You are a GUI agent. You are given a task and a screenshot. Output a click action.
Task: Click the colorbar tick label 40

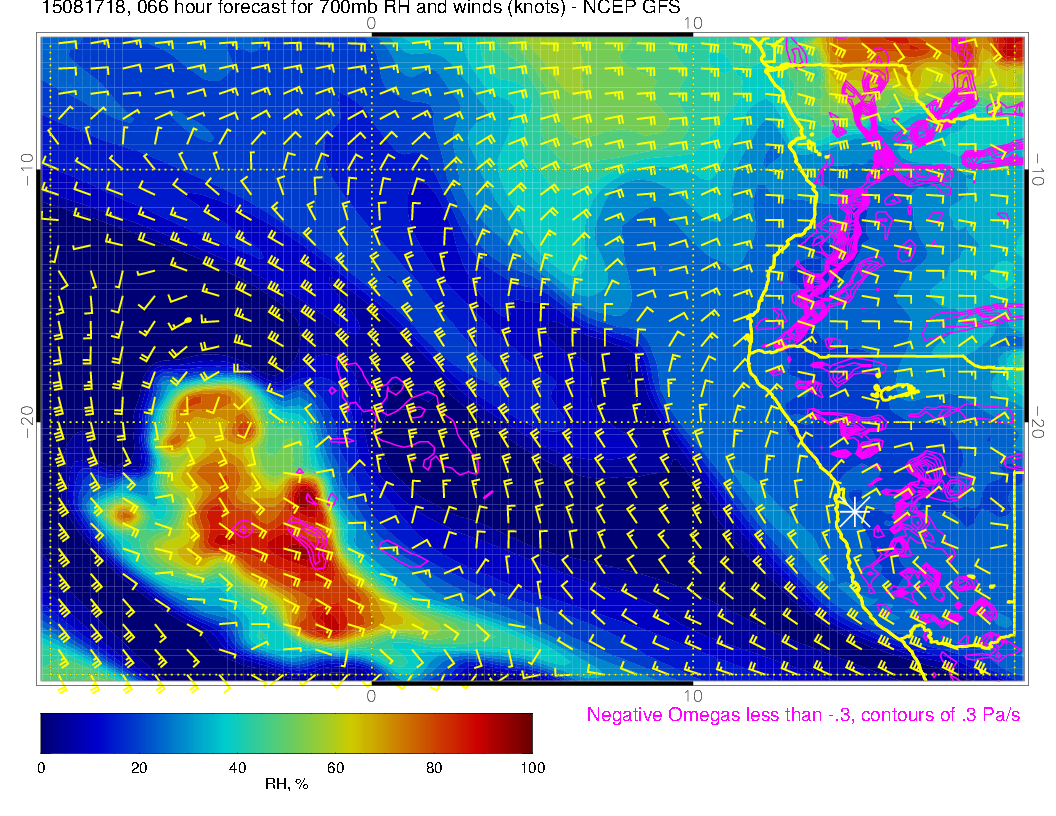237,768
